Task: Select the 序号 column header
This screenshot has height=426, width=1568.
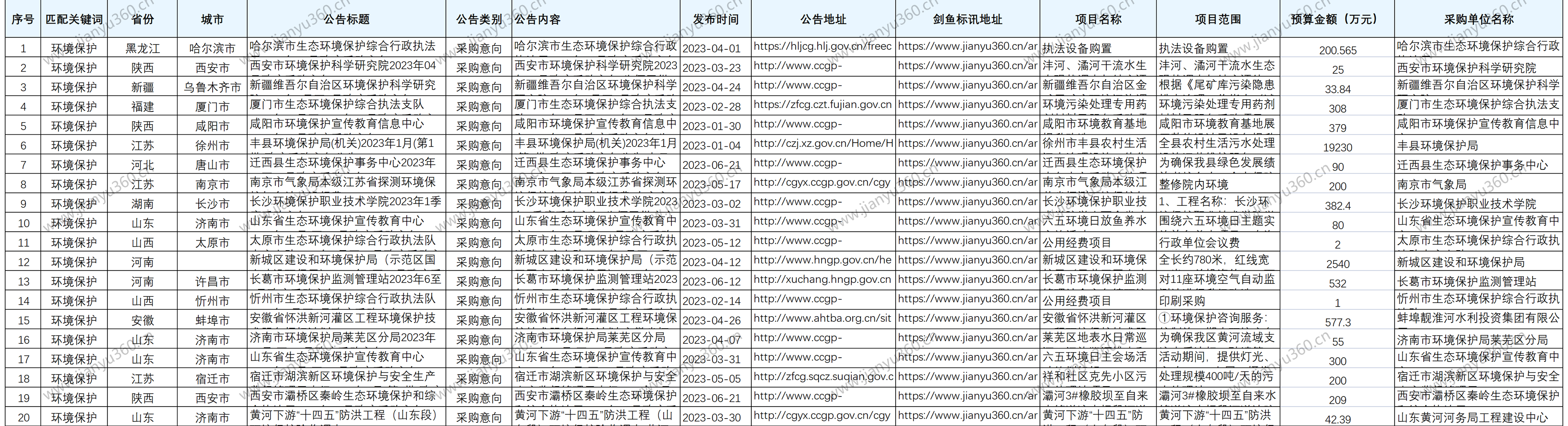Action: click(23, 19)
